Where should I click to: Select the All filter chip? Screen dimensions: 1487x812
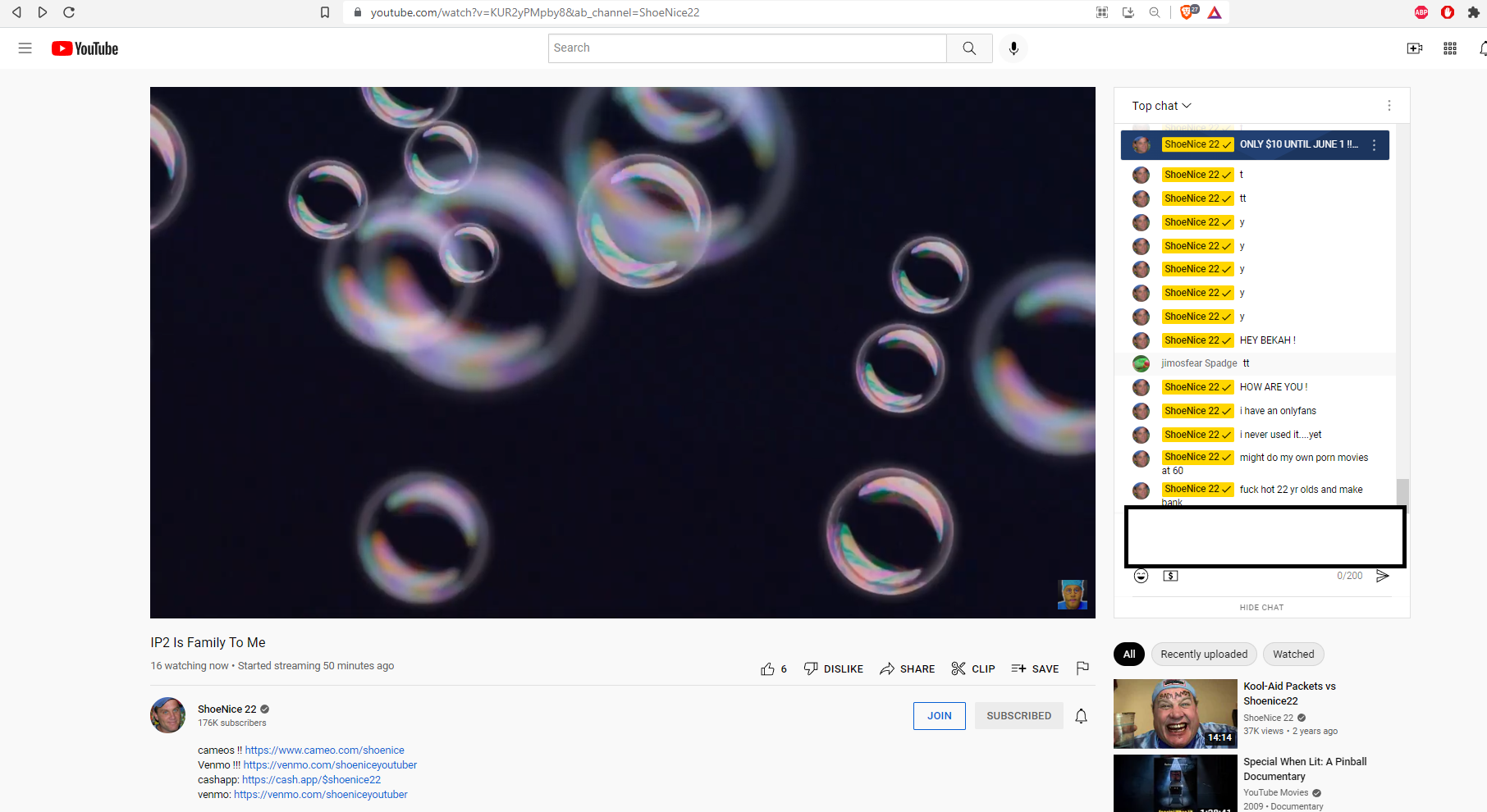pyautogui.click(x=1129, y=654)
